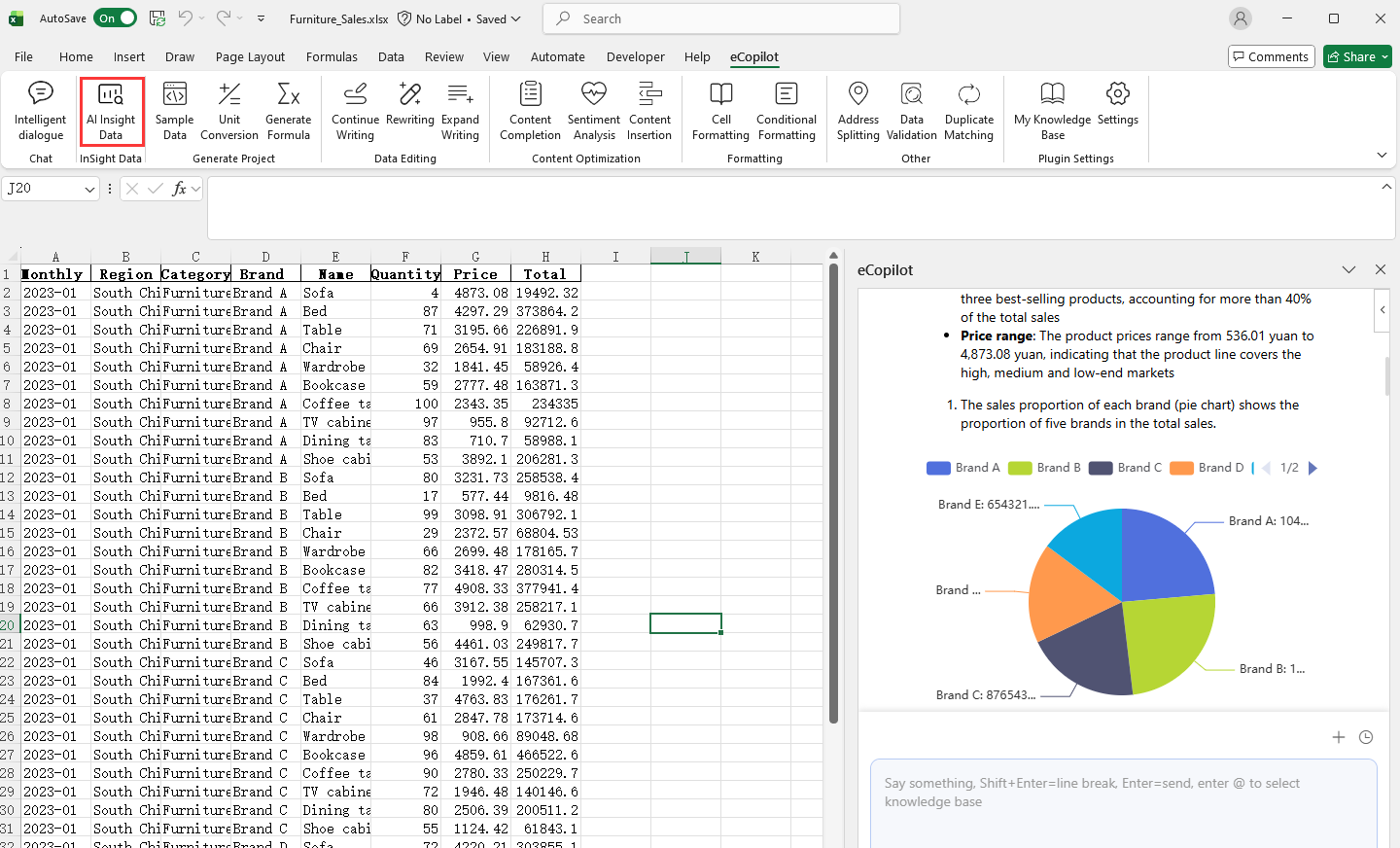This screenshot has width=1400, height=848.
Task: Run Sentiment Analysis on the data
Action: coord(593,111)
